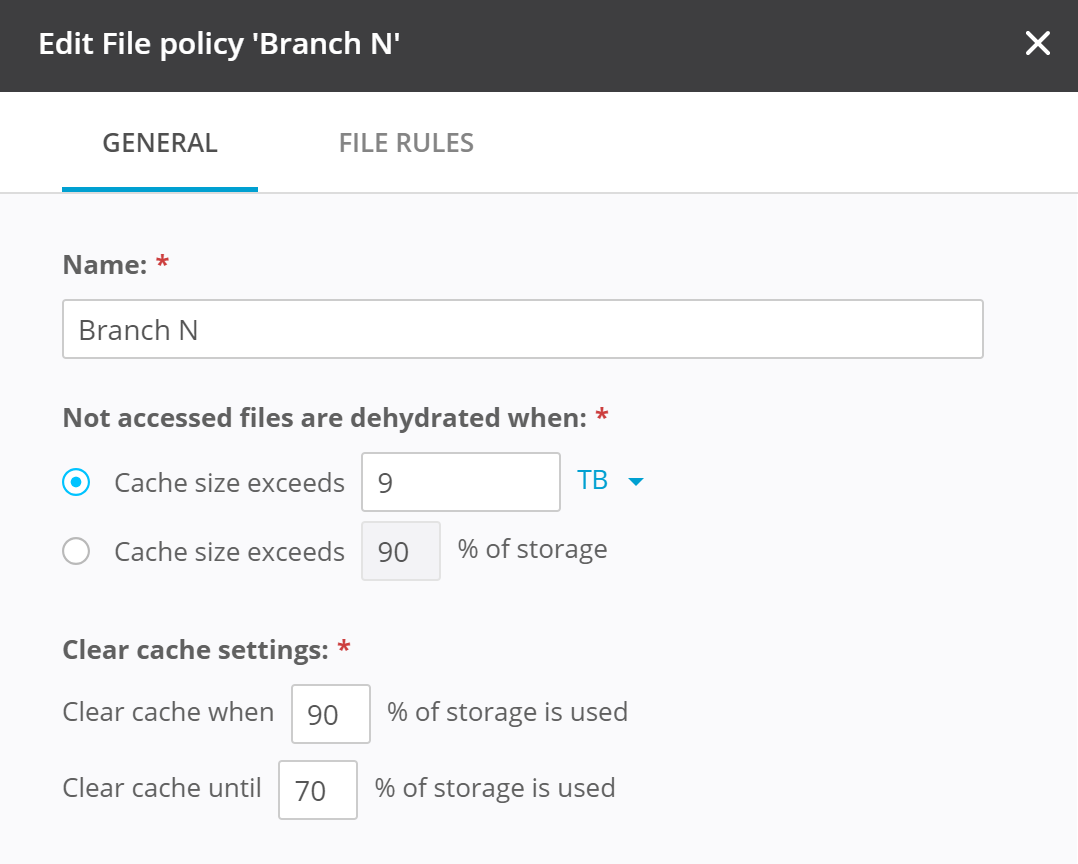Click the 'Cache size exceeds' label text
Image resolution: width=1078 pixels, height=864 pixels.
coord(228,481)
